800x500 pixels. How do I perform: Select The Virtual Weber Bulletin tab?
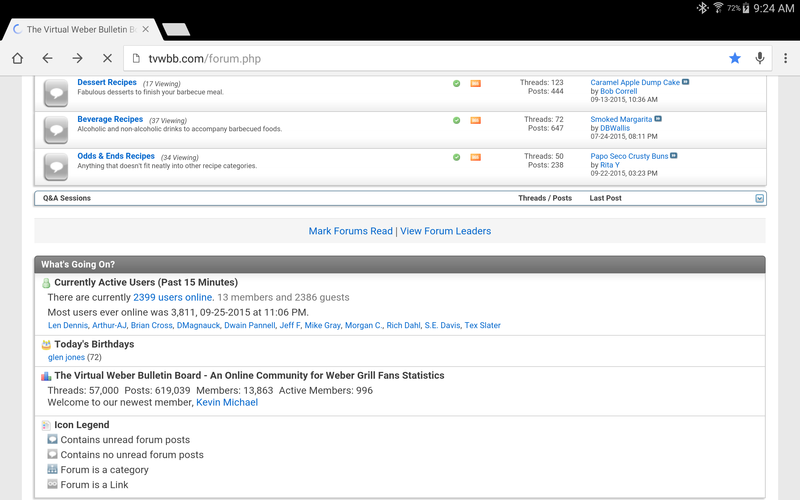tap(82, 29)
